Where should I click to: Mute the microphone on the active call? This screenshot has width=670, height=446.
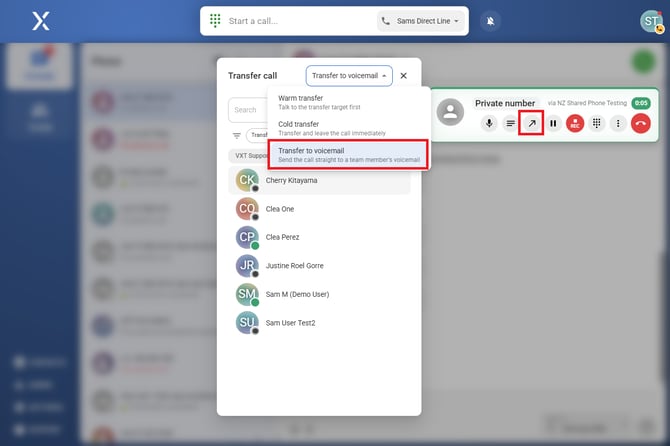(x=489, y=123)
